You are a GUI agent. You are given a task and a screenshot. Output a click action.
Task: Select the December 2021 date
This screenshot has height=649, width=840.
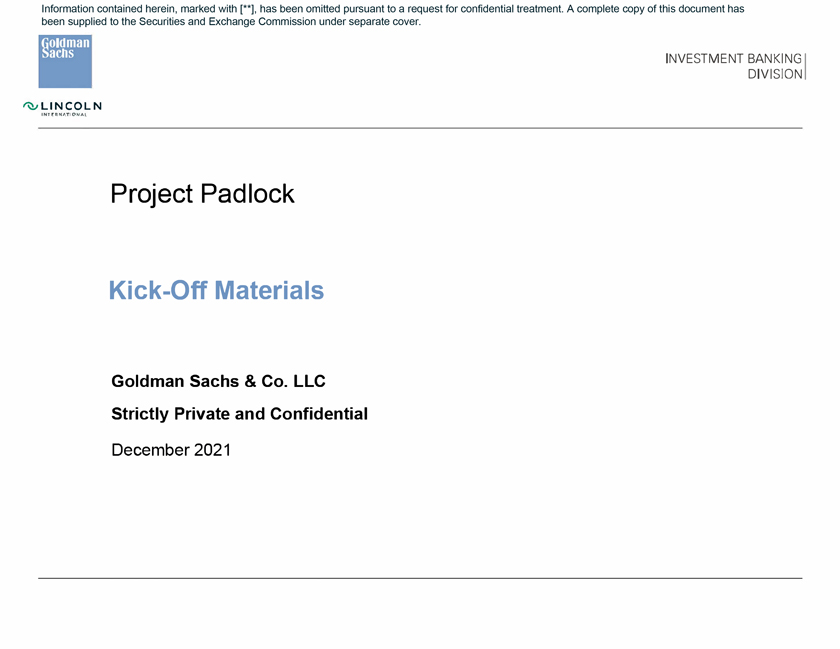point(171,450)
